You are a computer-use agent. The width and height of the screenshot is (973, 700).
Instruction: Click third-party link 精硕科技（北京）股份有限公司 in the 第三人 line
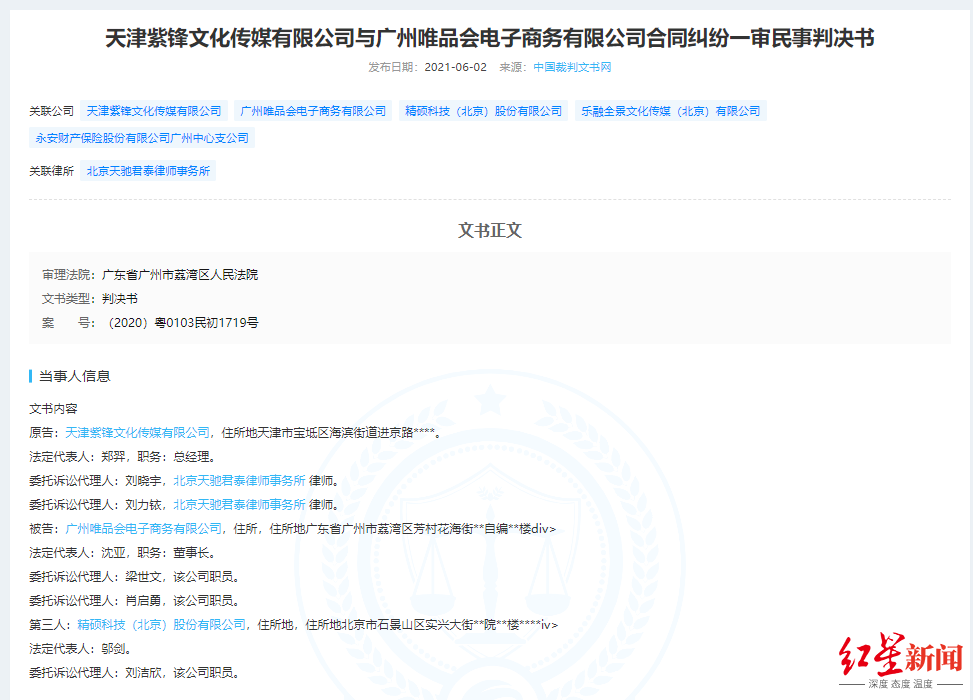click(161, 624)
